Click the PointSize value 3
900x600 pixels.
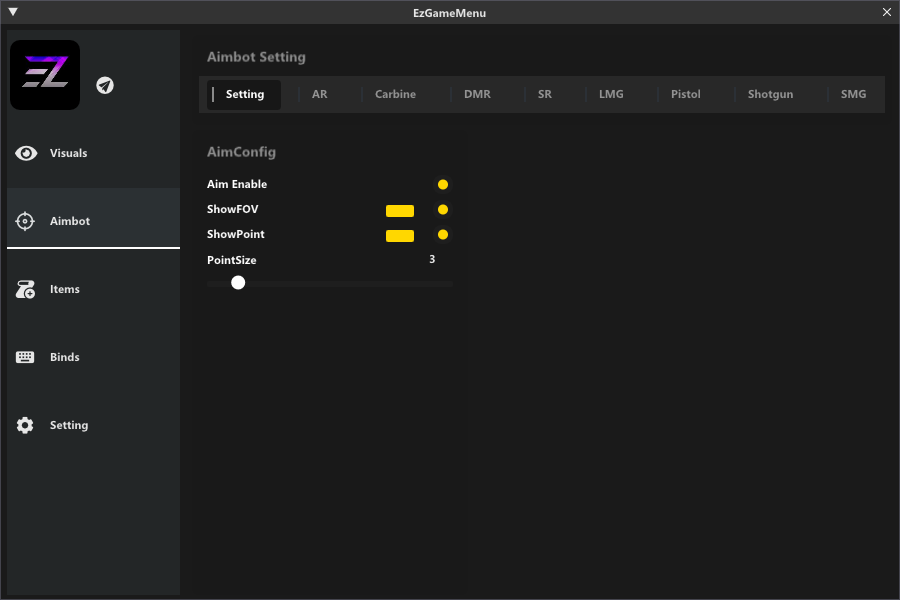tap(432, 260)
